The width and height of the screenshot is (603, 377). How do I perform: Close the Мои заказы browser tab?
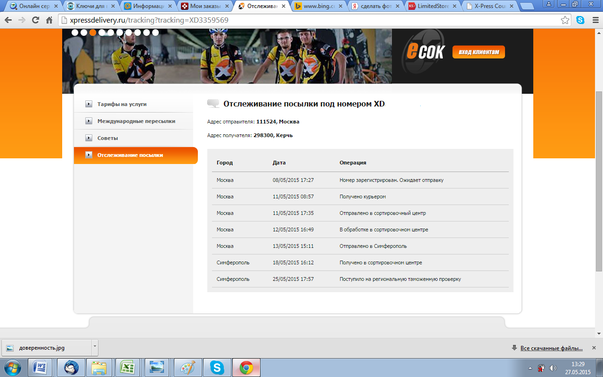227,6
